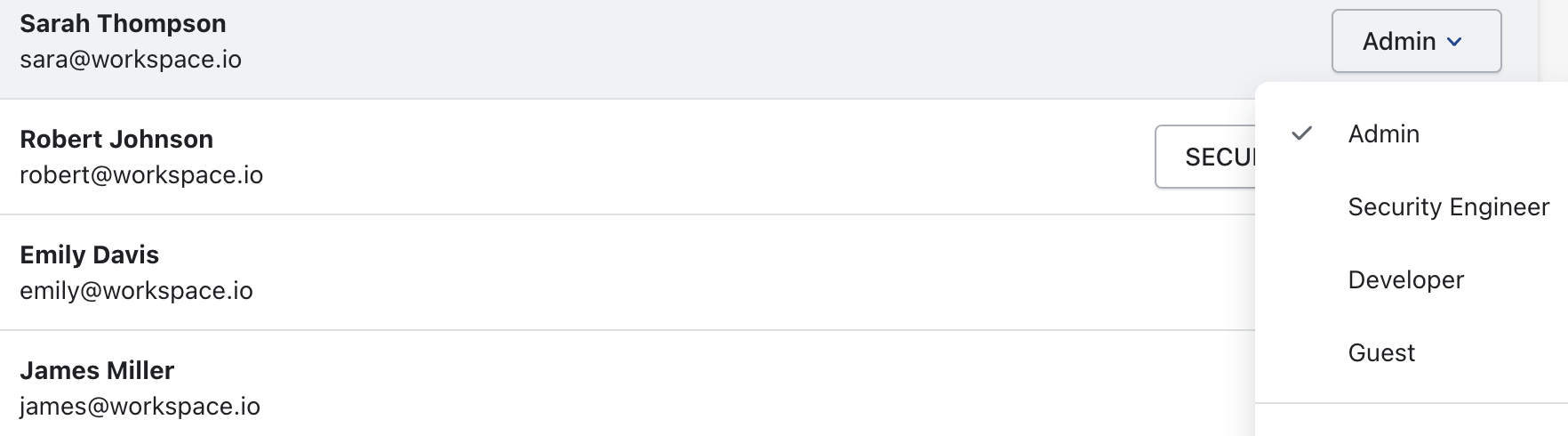
Task: Select Admin from the role menu
Action: pyautogui.click(x=1383, y=133)
